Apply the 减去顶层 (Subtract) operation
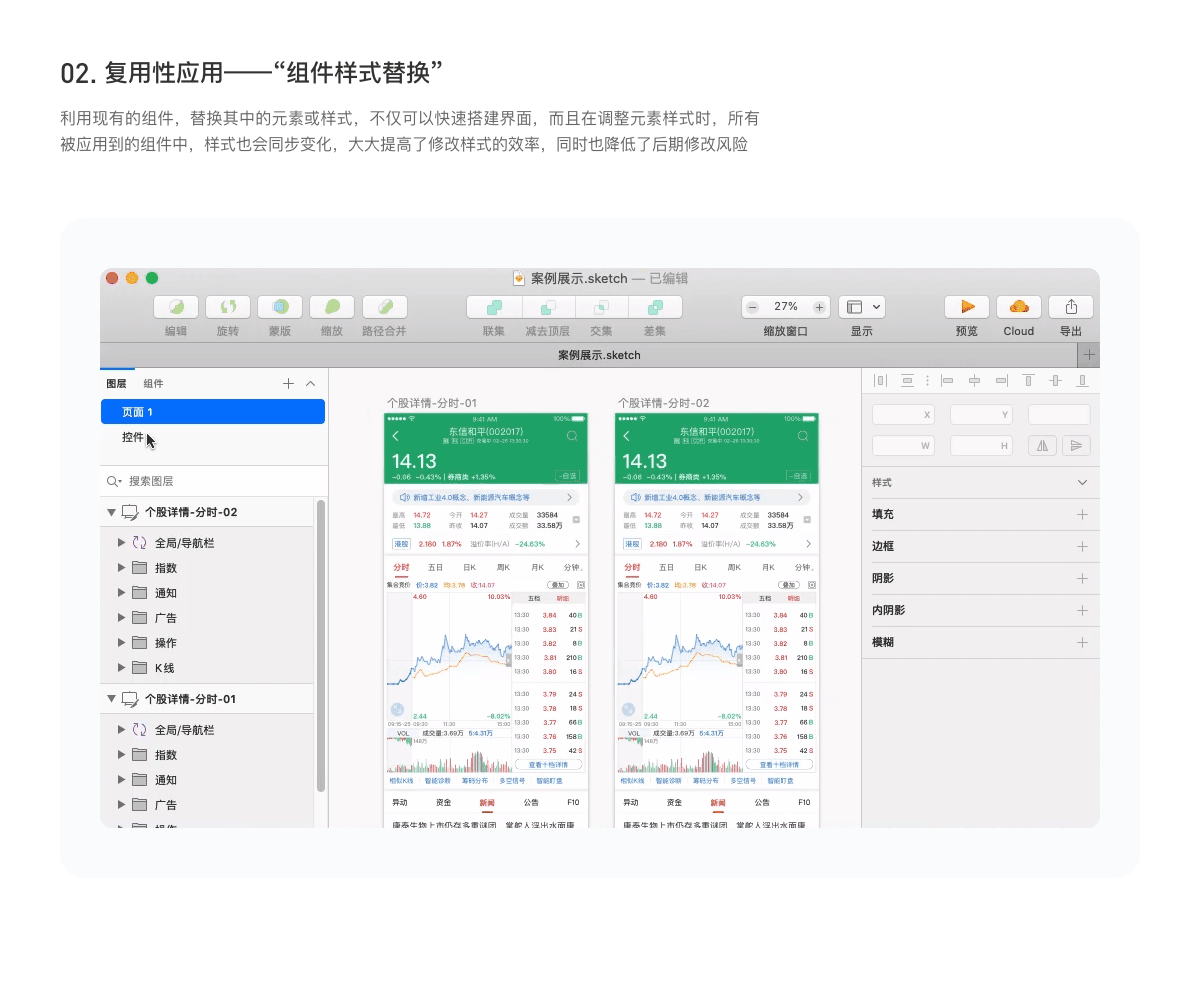The image size is (1200, 998). 546,307
